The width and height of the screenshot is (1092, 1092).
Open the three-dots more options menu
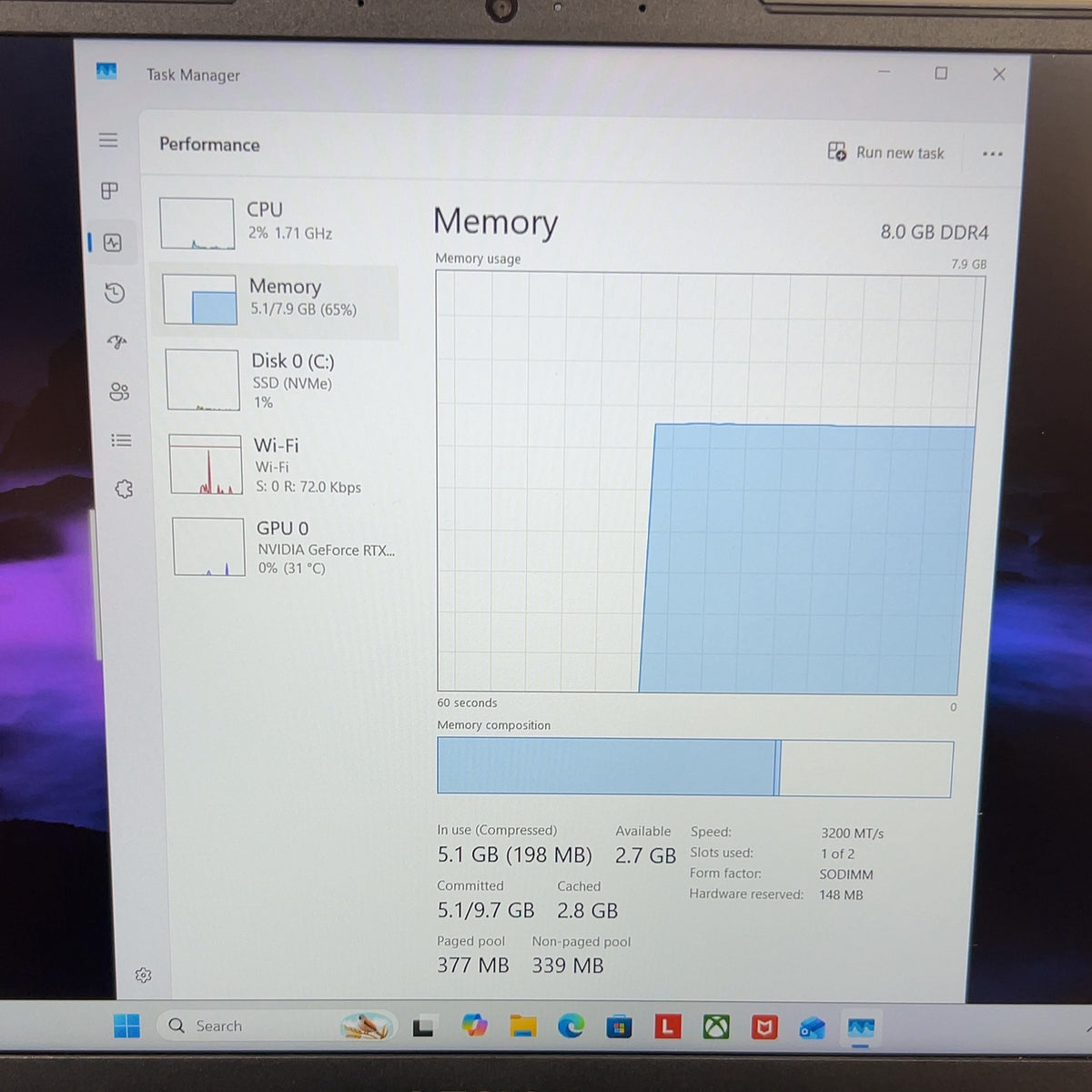coord(993,154)
